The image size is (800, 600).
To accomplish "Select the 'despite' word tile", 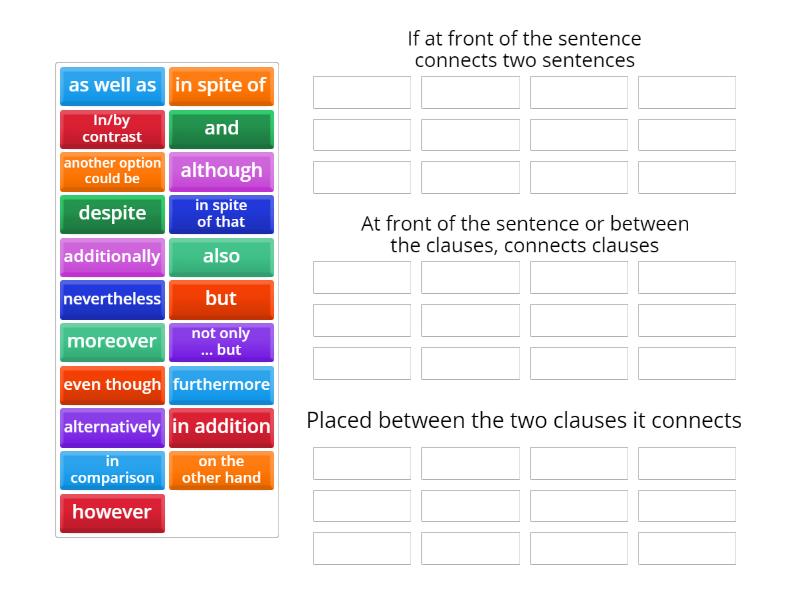I will coord(111,214).
